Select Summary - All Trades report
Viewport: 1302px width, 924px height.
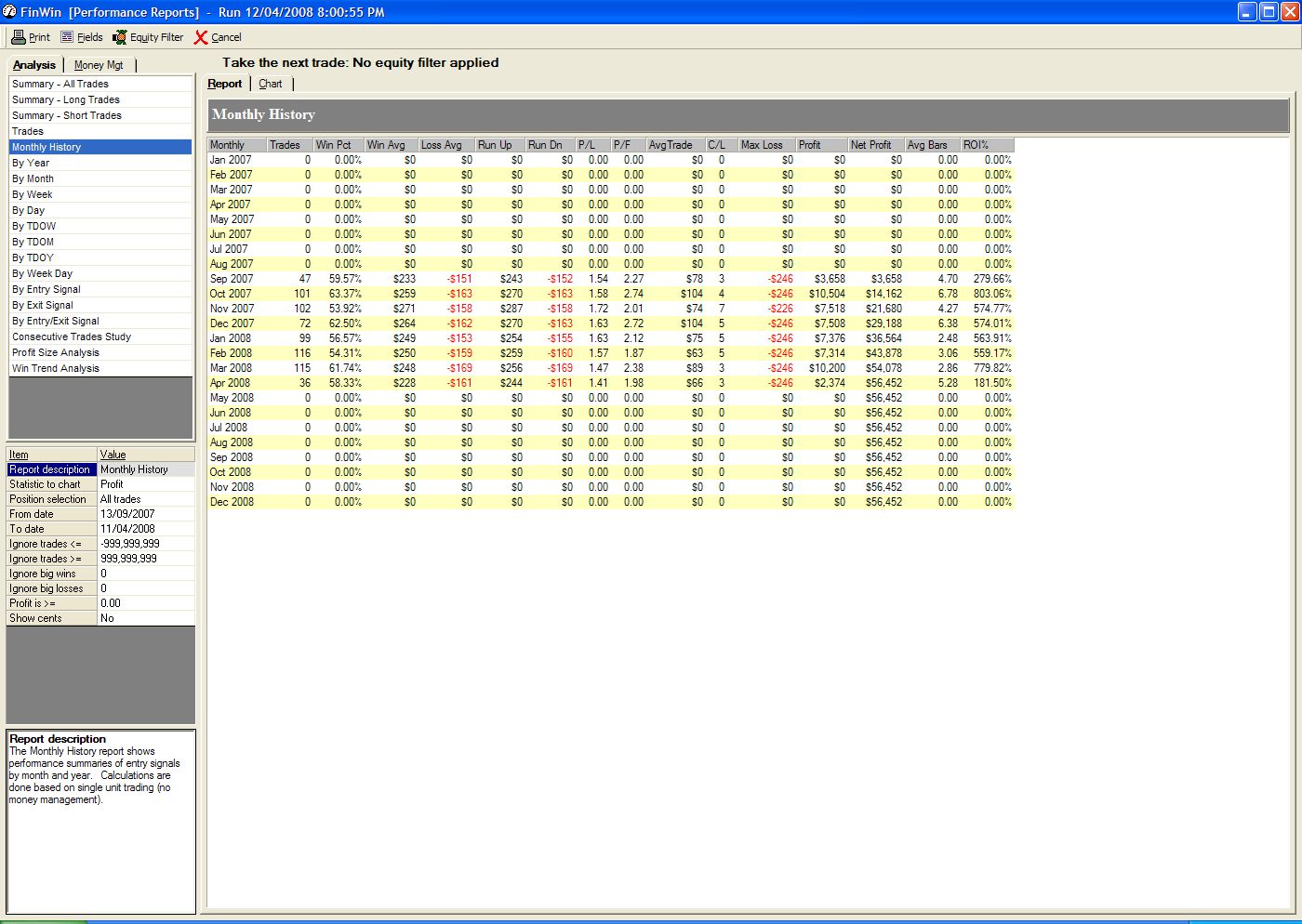tap(60, 84)
